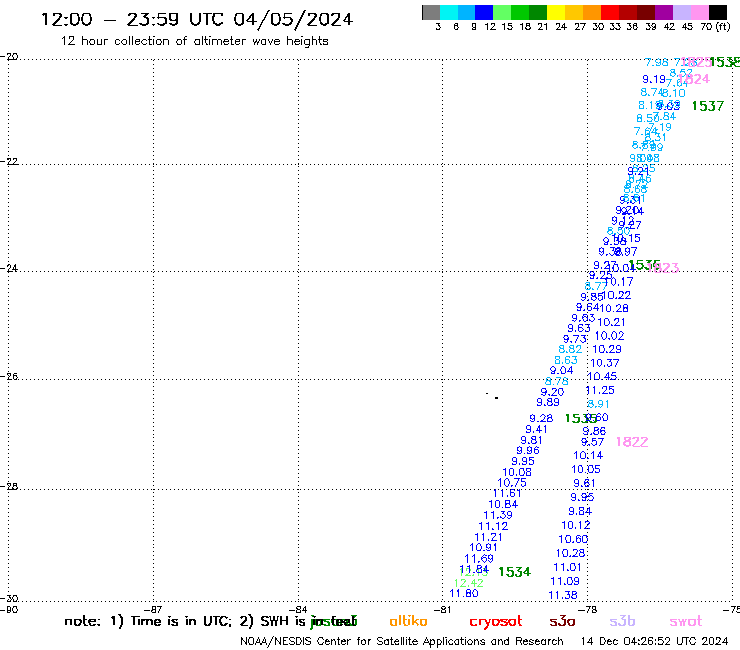Click the wave height value '9.41'

pos(537,429)
